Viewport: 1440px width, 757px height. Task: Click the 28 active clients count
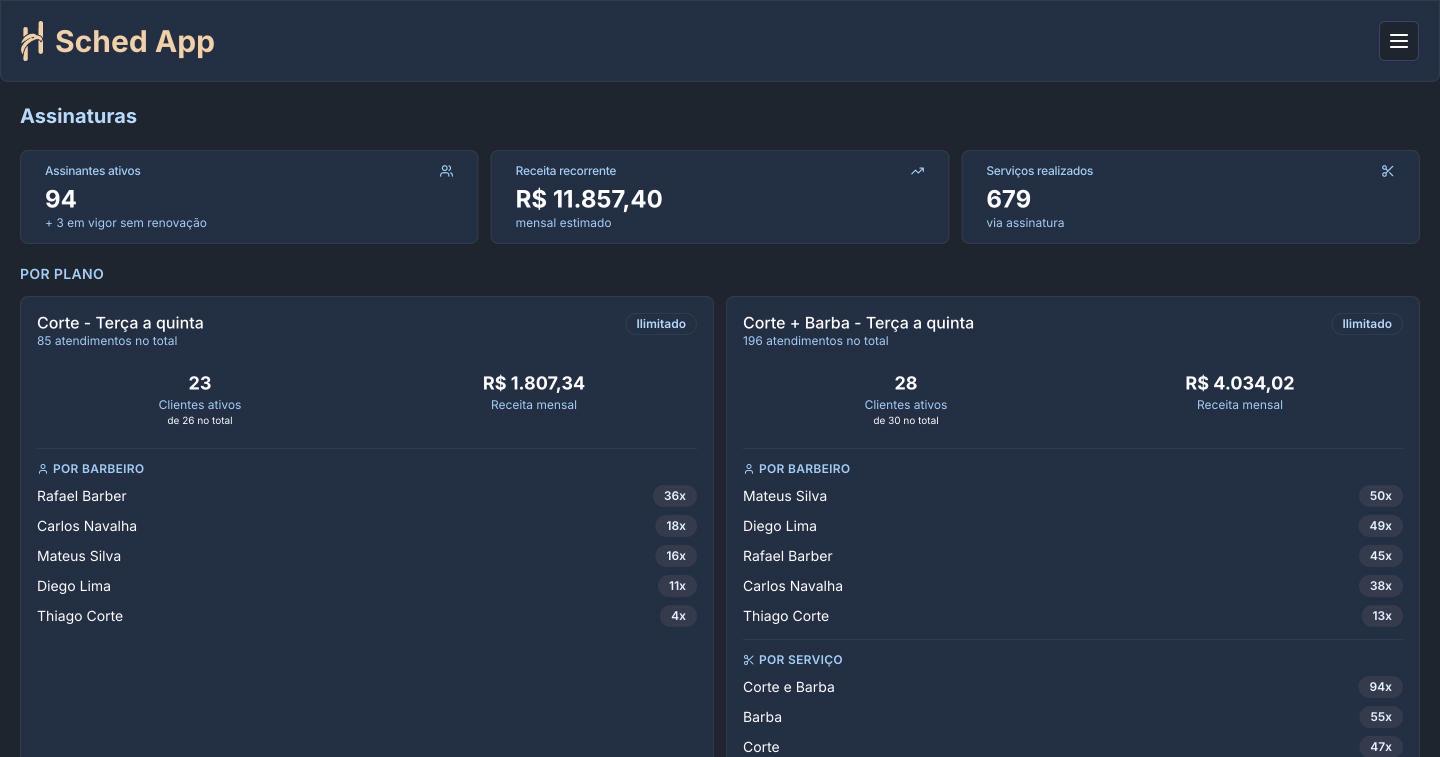(x=906, y=383)
